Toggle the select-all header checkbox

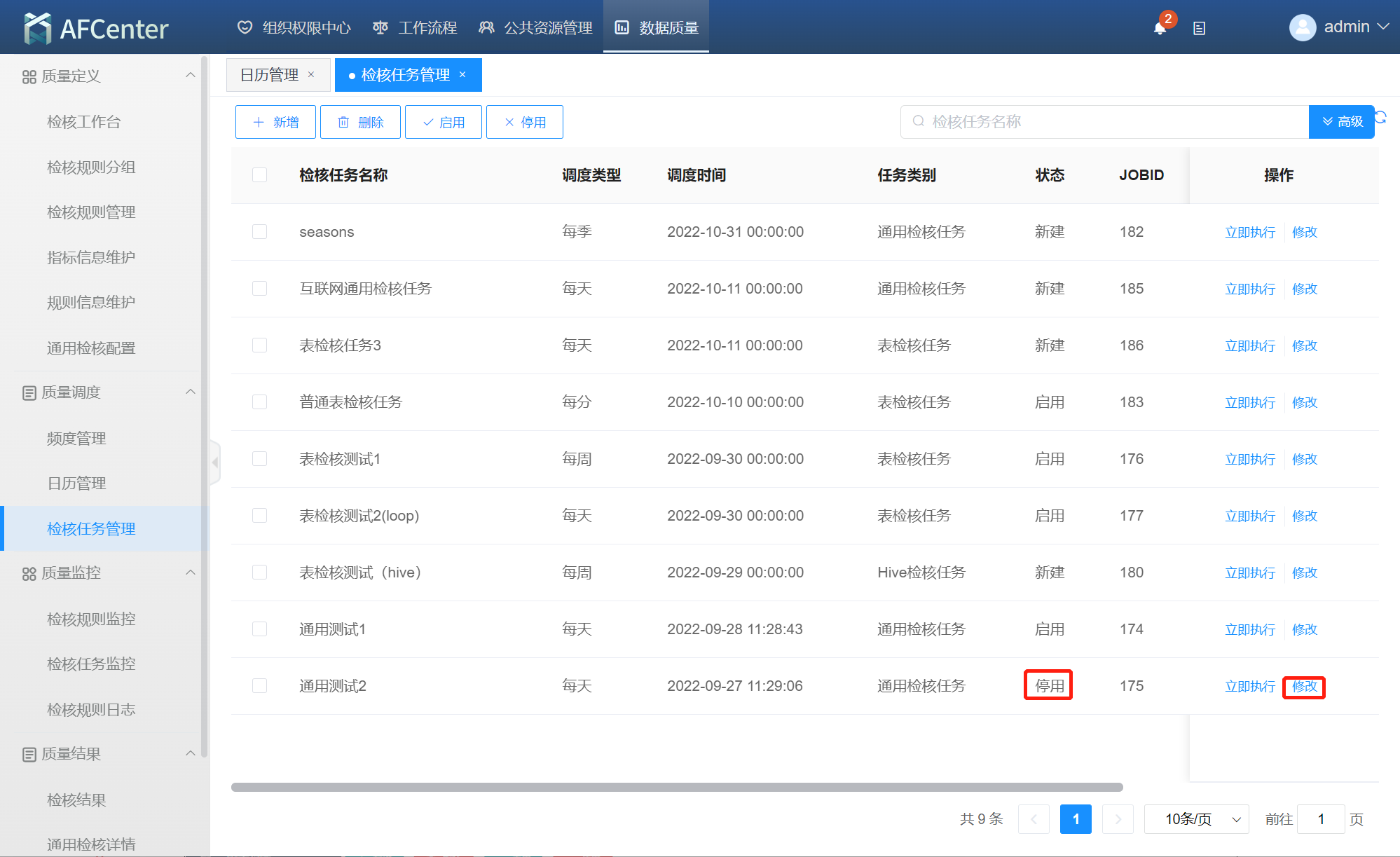[x=259, y=175]
